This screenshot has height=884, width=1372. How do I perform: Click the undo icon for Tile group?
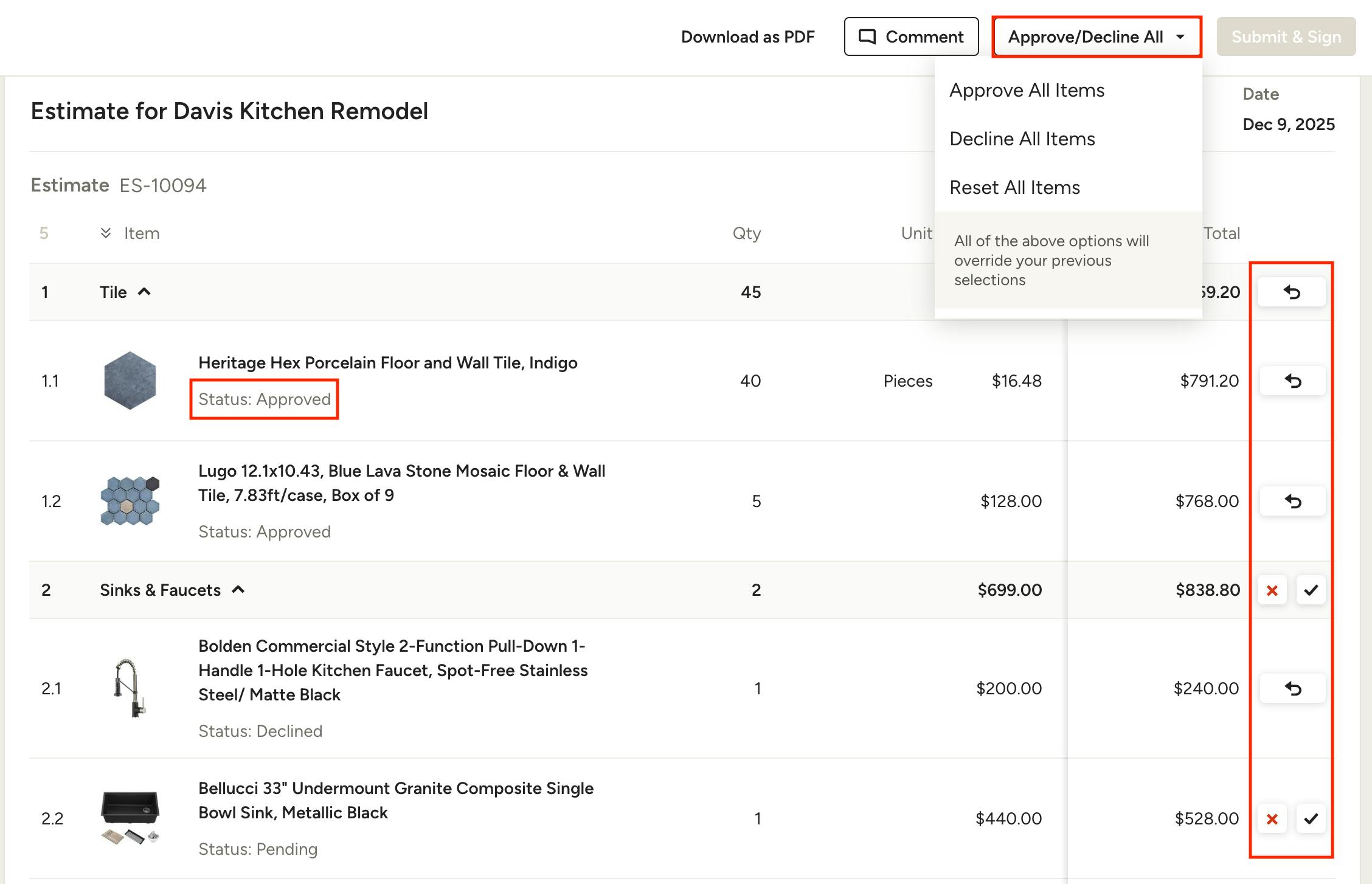pyautogui.click(x=1291, y=292)
